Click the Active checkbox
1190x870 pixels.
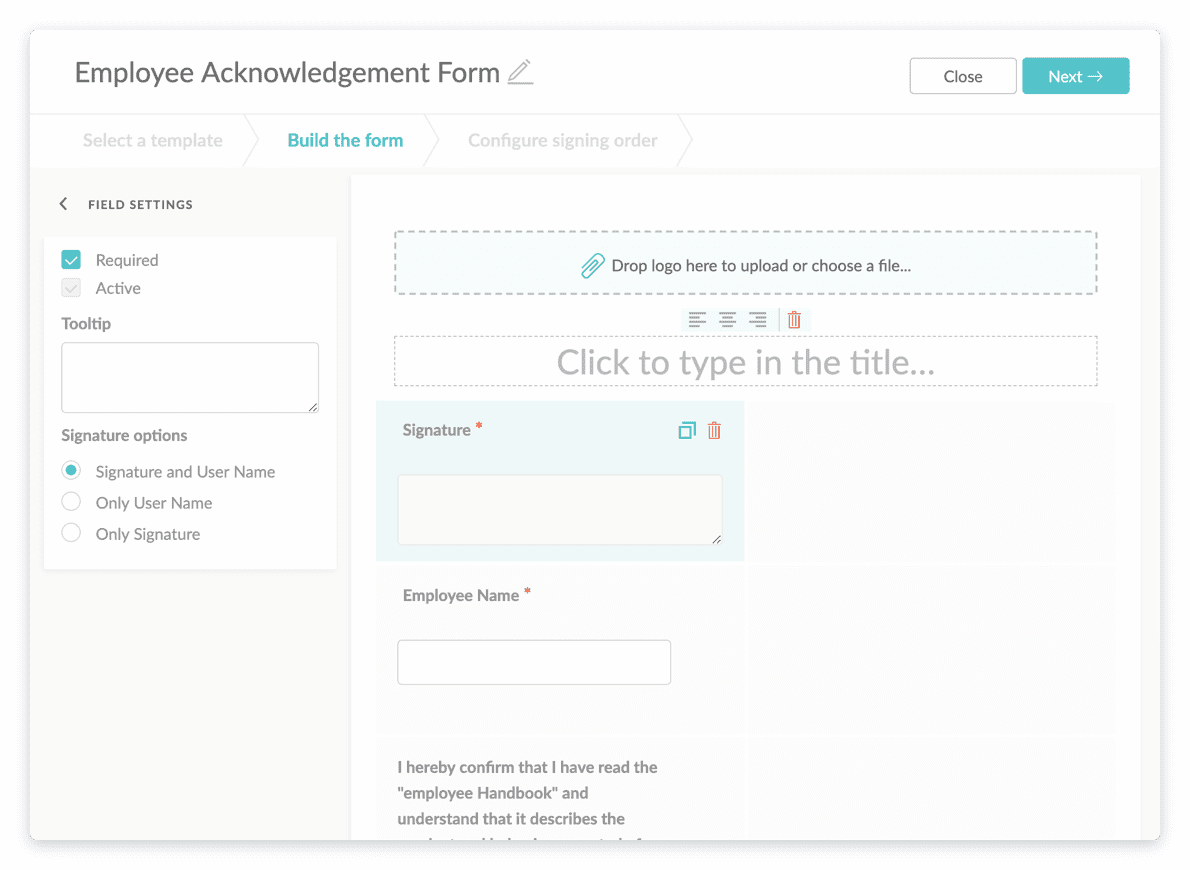(70, 288)
